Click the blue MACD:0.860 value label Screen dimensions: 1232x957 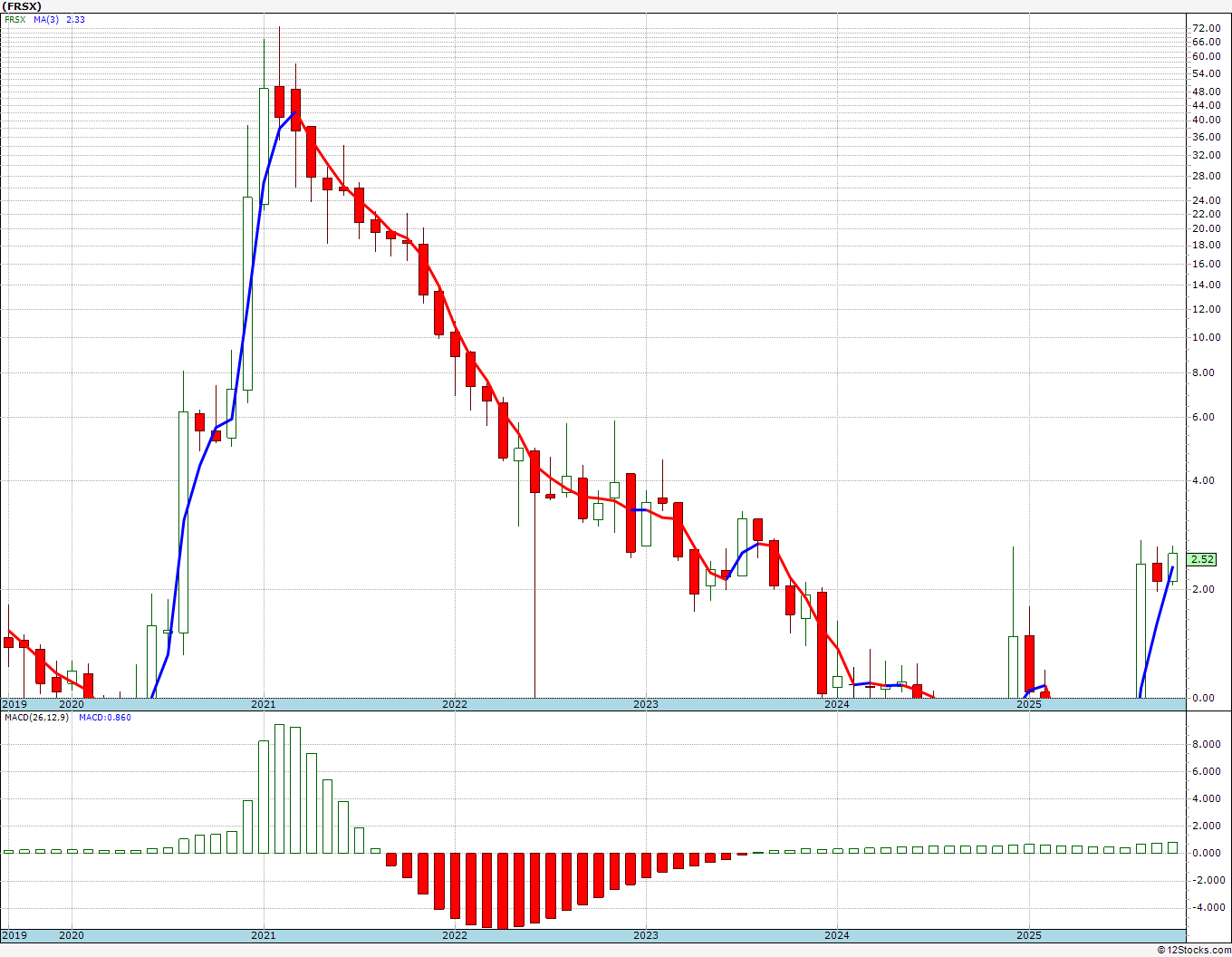pos(104,718)
